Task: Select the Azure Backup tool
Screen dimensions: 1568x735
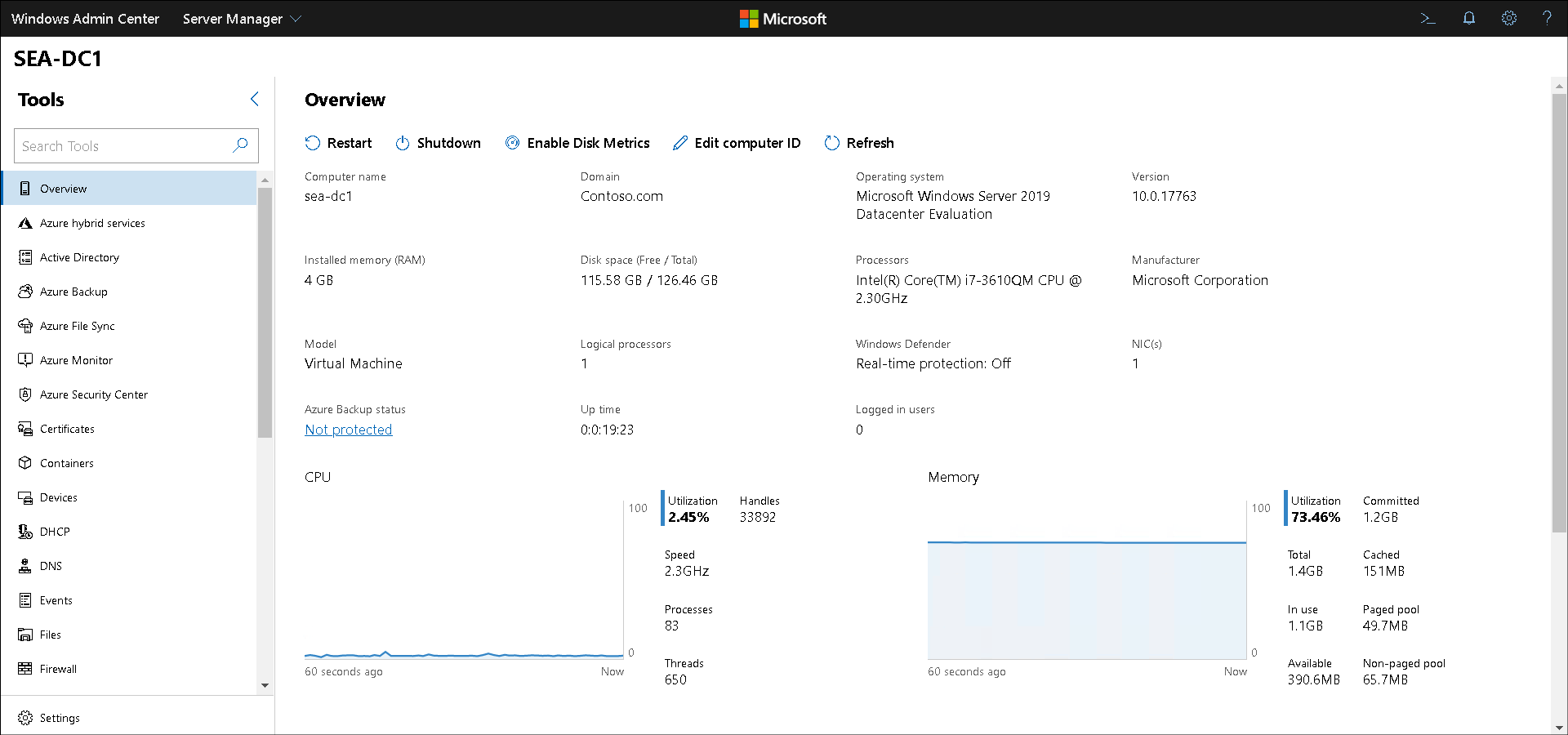Action: pos(73,292)
